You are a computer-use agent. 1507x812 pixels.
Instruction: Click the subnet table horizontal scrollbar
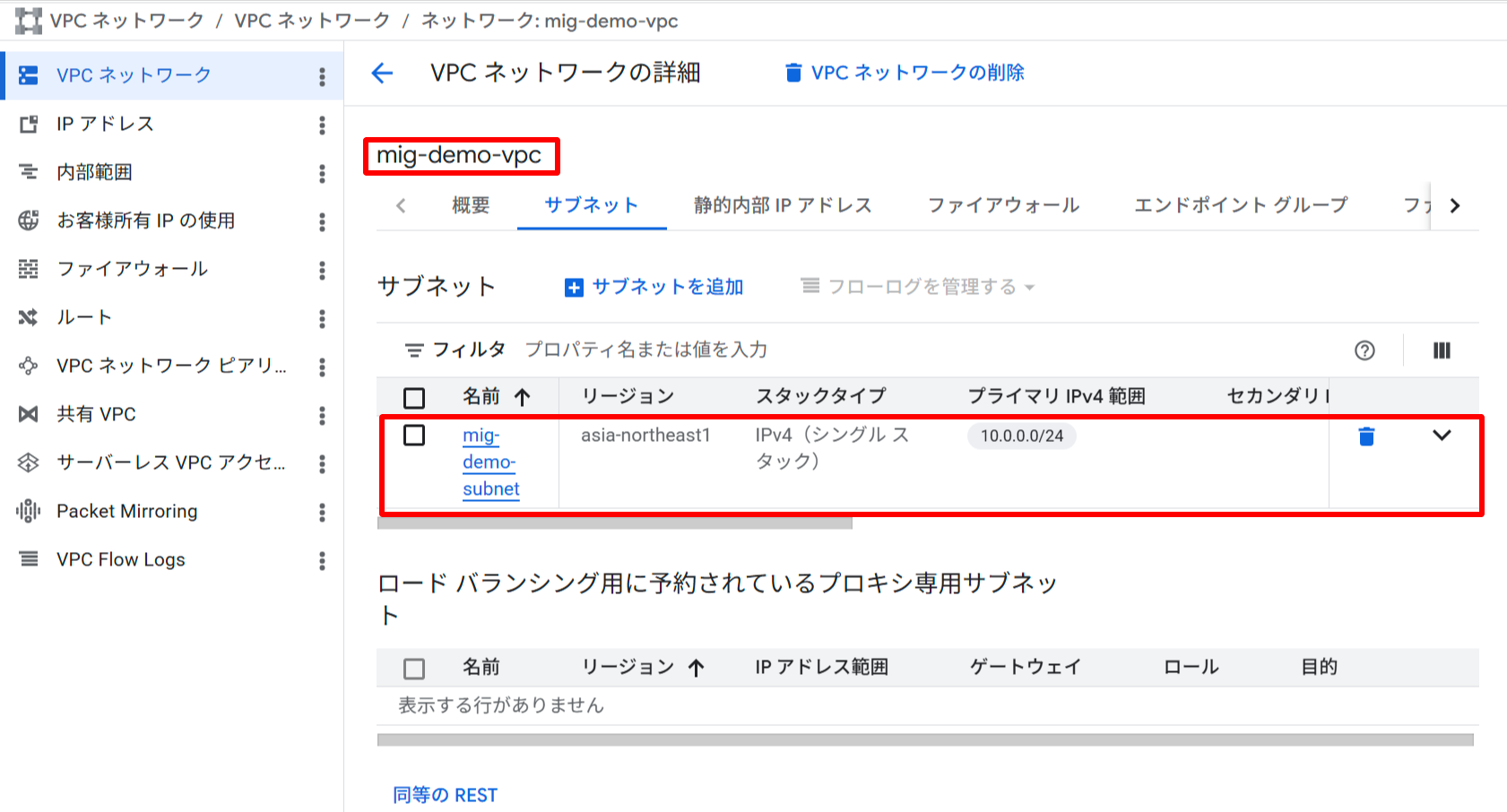(x=615, y=523)
